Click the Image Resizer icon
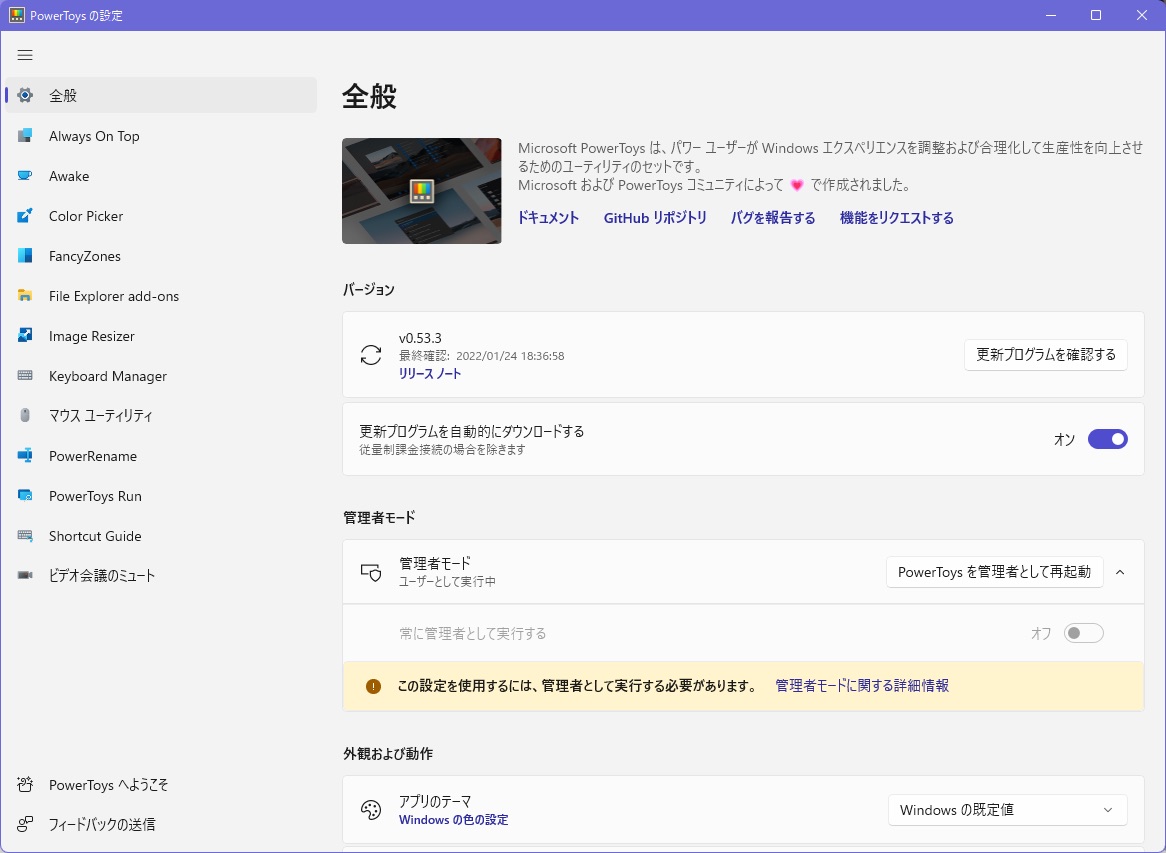This screenshot has height=853, width=1166. [x=25, y=335]
